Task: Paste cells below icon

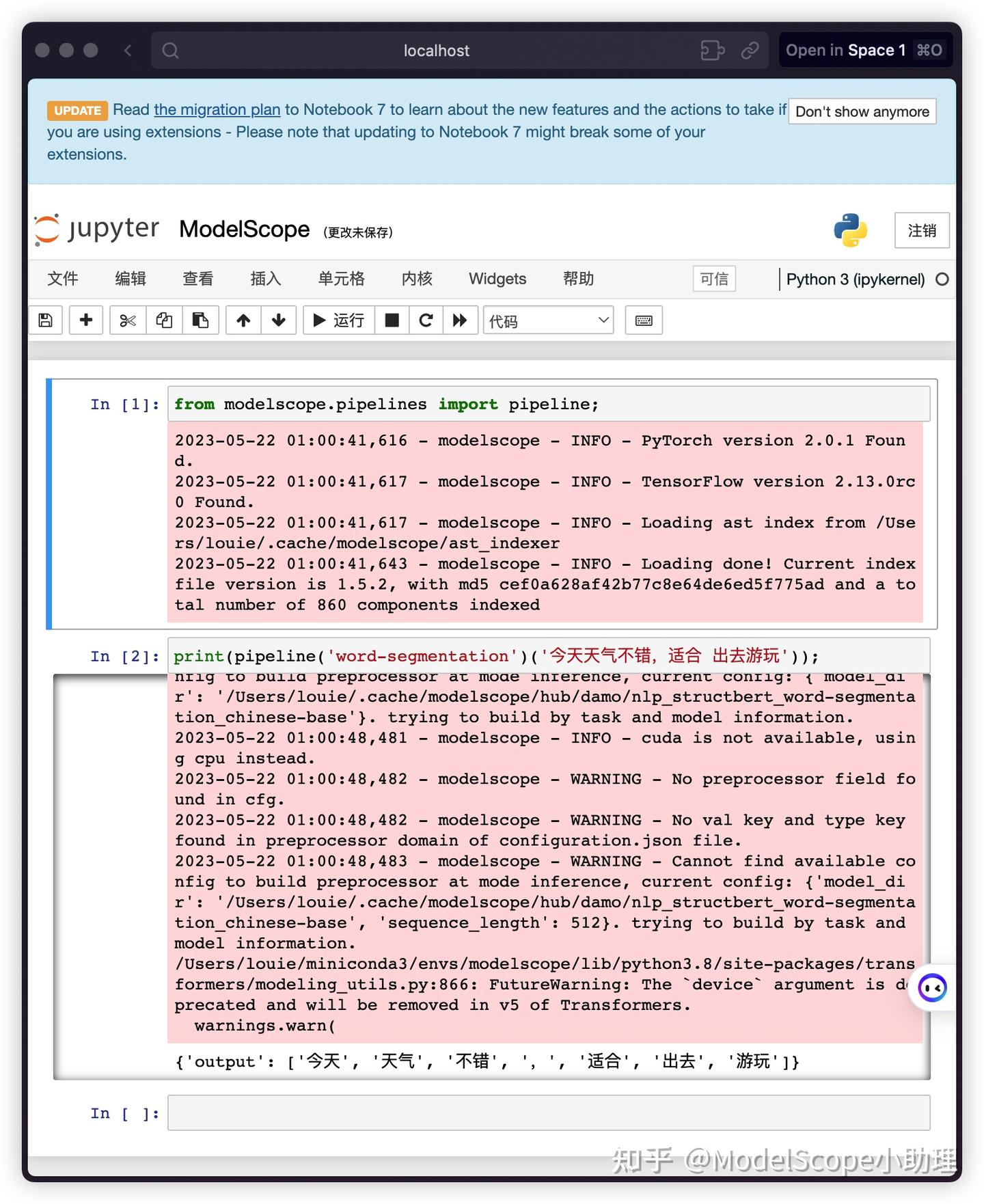Action: pyautogui.click(x=200, y=320)
